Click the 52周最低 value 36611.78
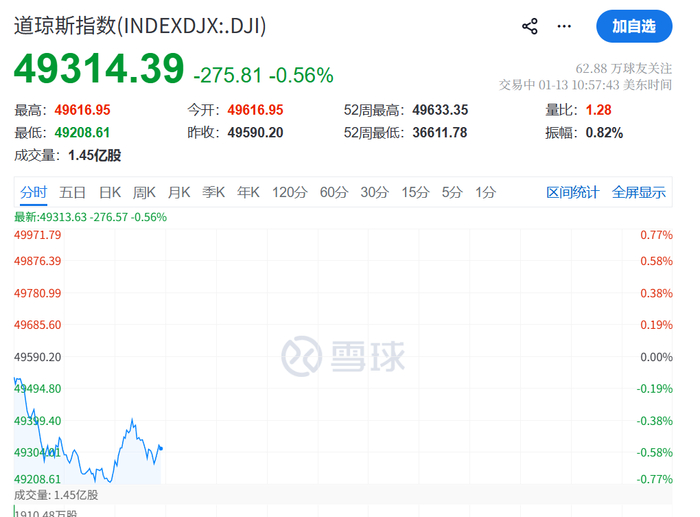This screenshot has width=700, height=517. [x=440, y=133]
